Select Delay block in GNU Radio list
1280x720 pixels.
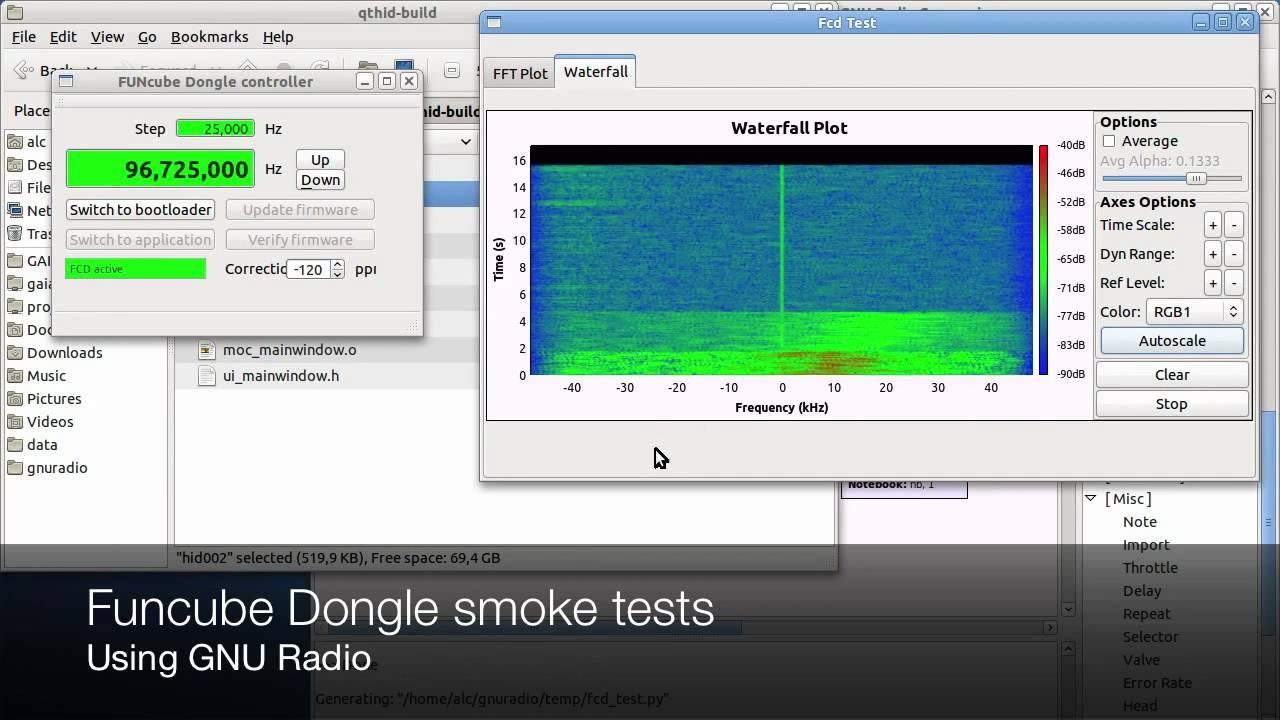point(1142,591)
